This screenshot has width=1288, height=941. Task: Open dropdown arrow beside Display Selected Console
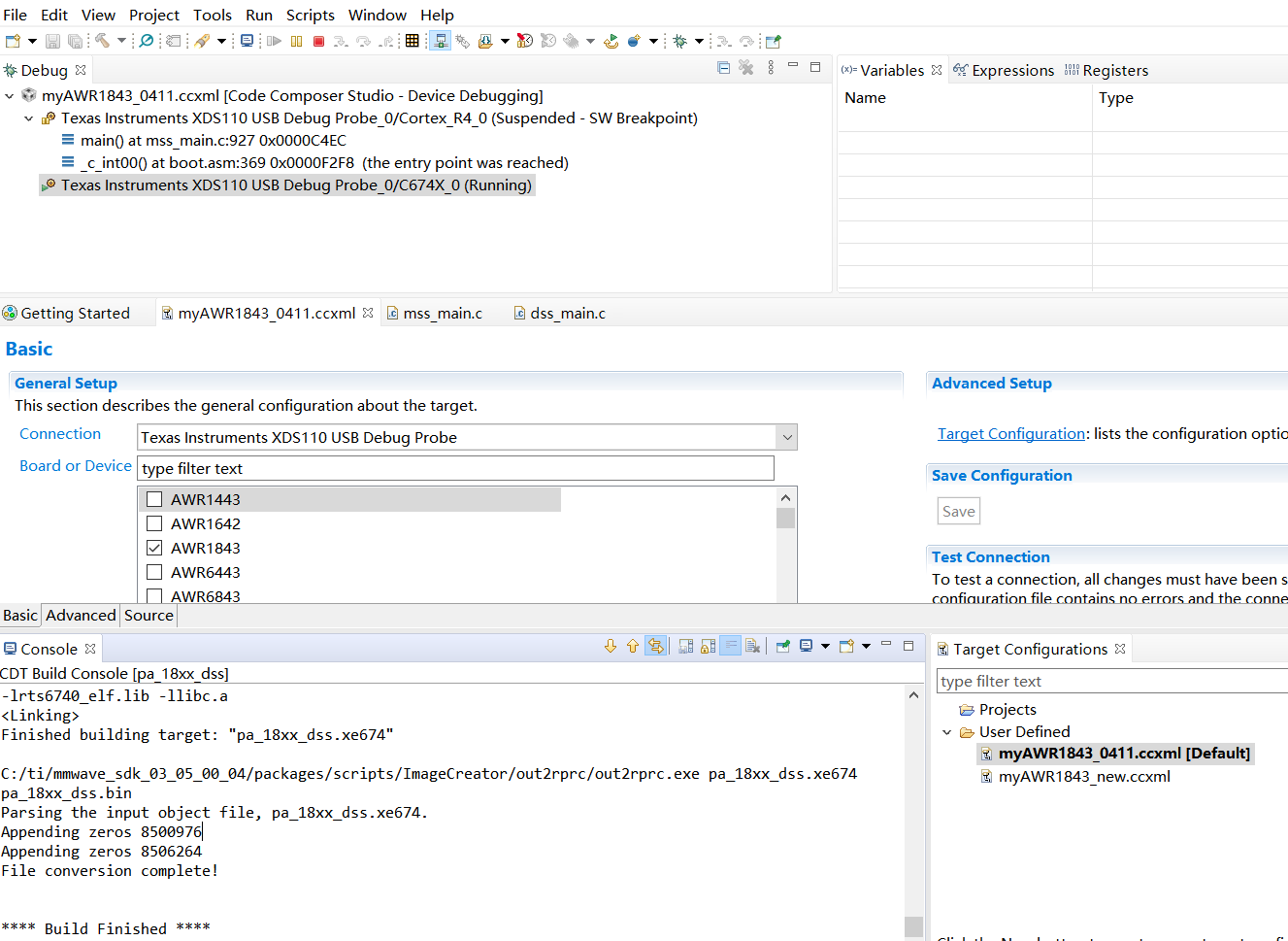point(825,646)
